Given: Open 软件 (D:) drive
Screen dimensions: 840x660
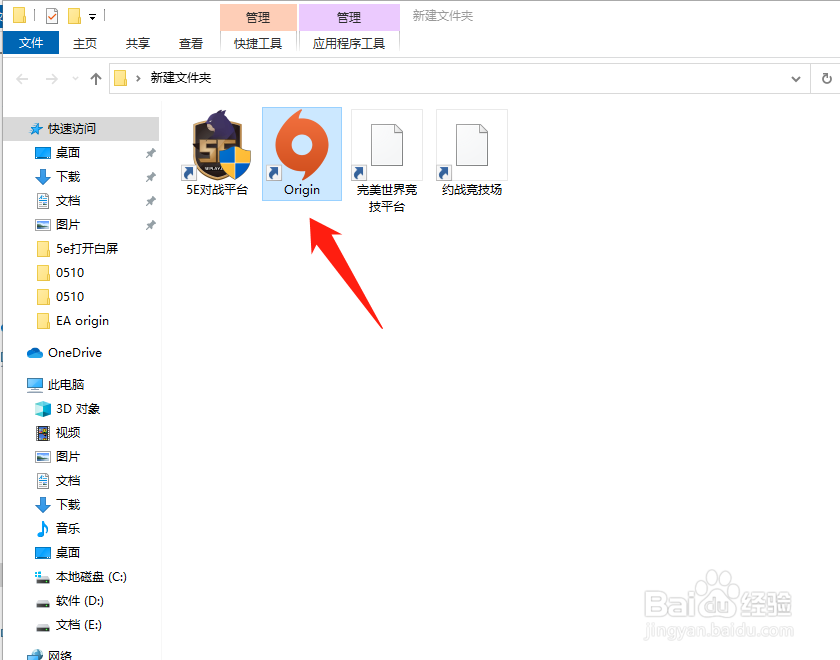Looking at the screenshot, I should pyautogui.click(x=81, y=601).
